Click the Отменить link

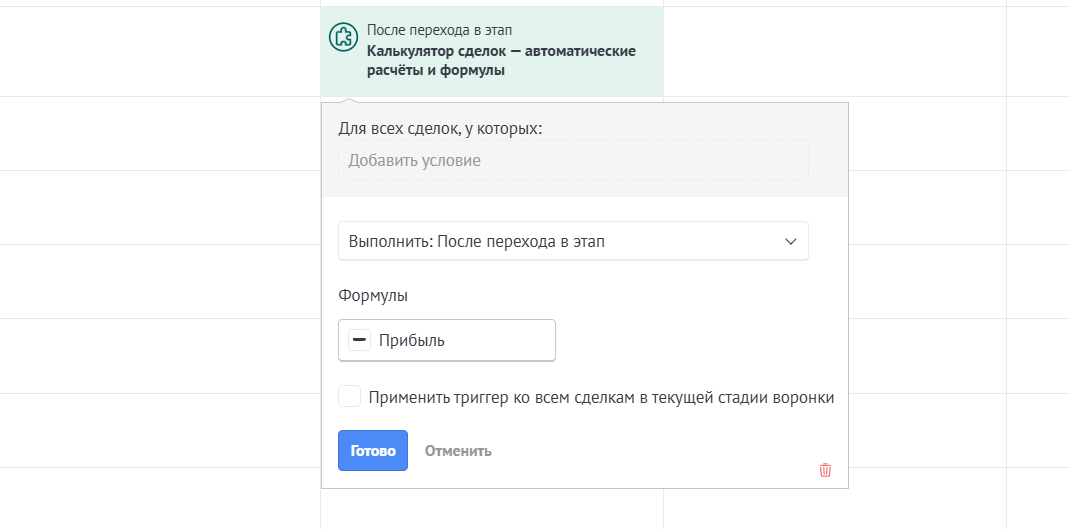(x=458, y=451)
